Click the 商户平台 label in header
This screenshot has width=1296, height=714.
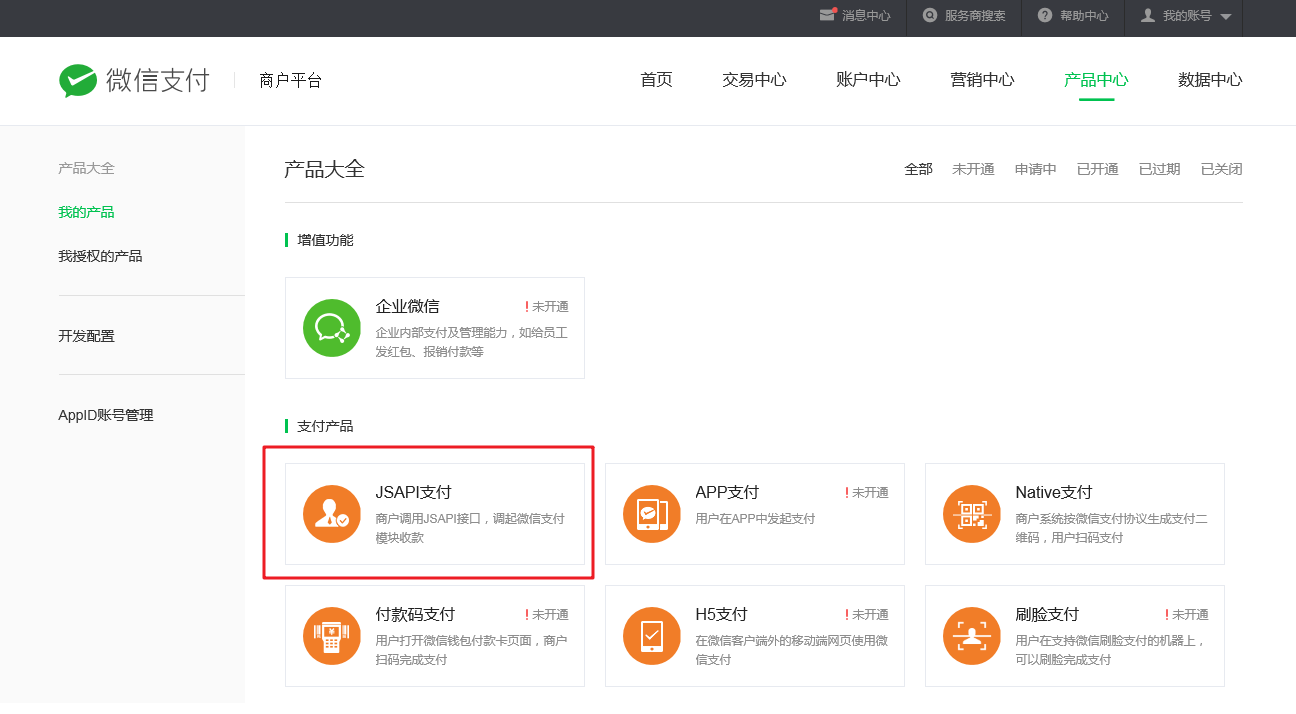(x=290, y=81)
